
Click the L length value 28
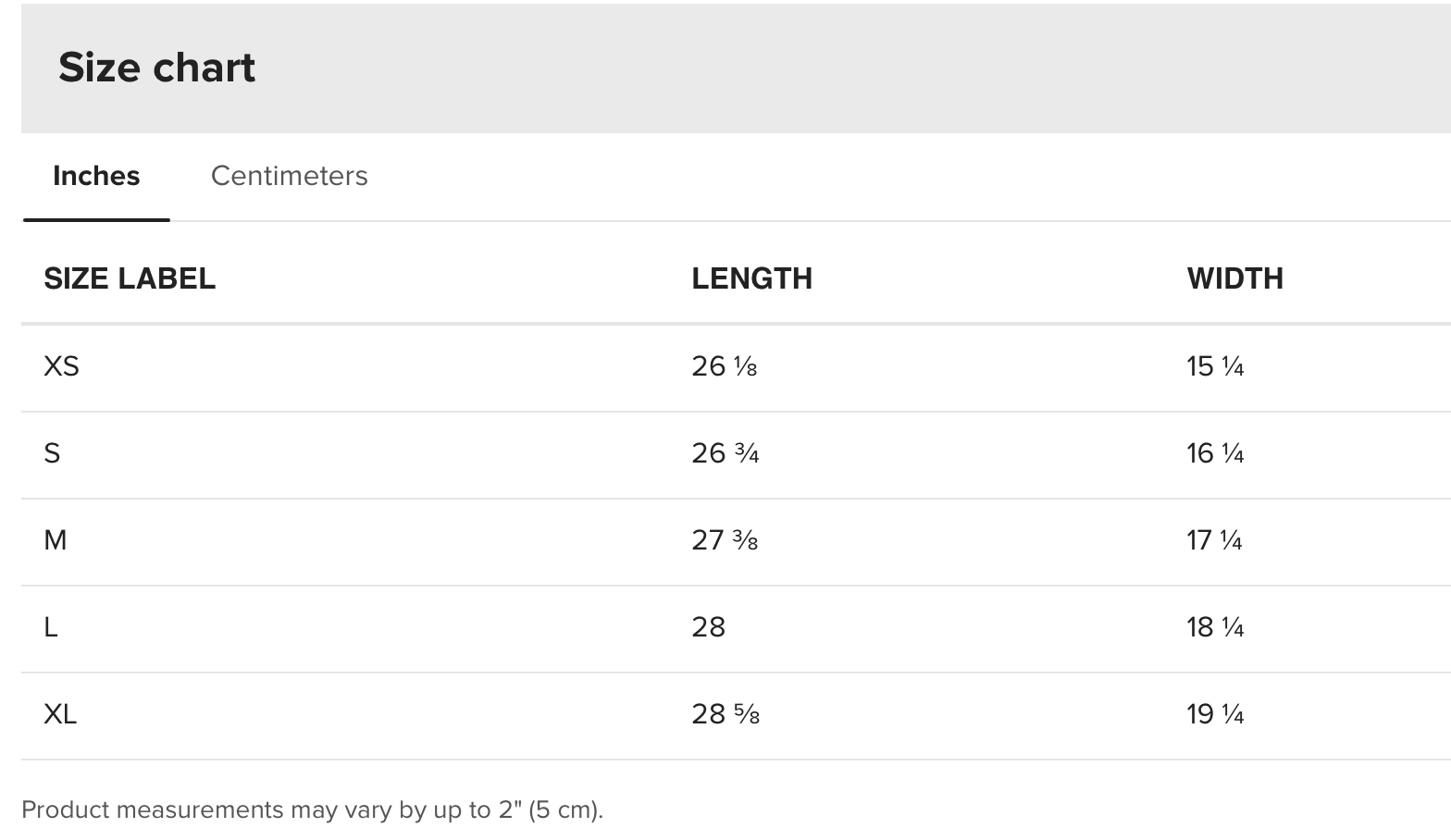[x=708, y=627]
